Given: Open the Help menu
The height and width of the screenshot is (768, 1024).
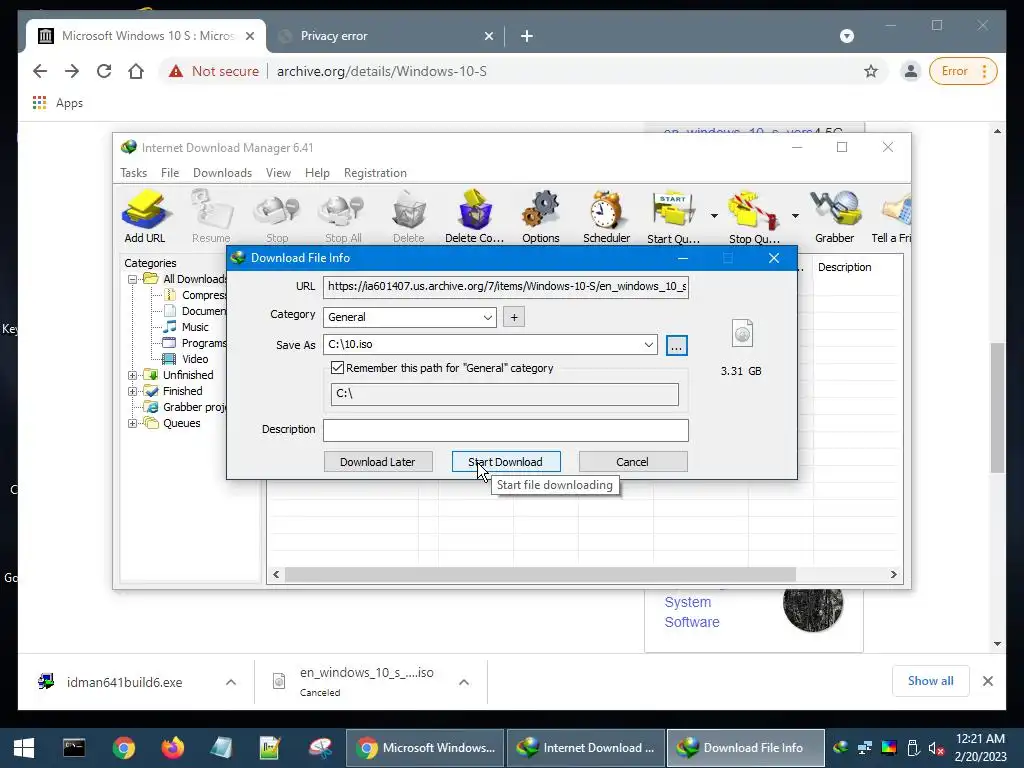Looking at the screenshot, I should (x=317, y=173).
